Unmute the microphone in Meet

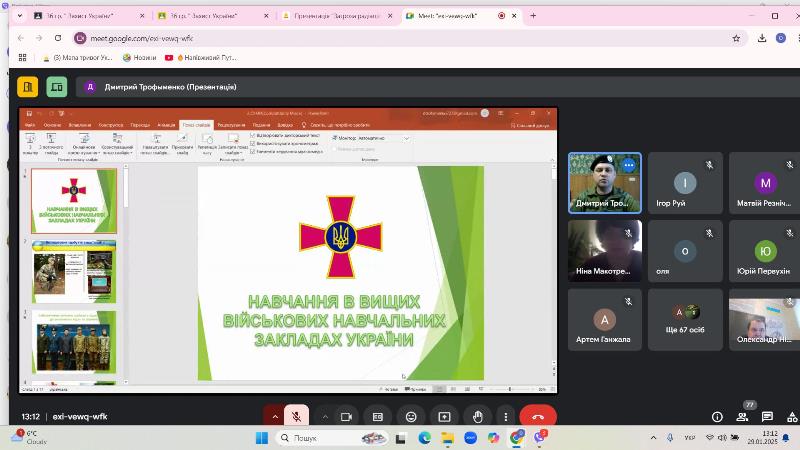pos(296,416)
